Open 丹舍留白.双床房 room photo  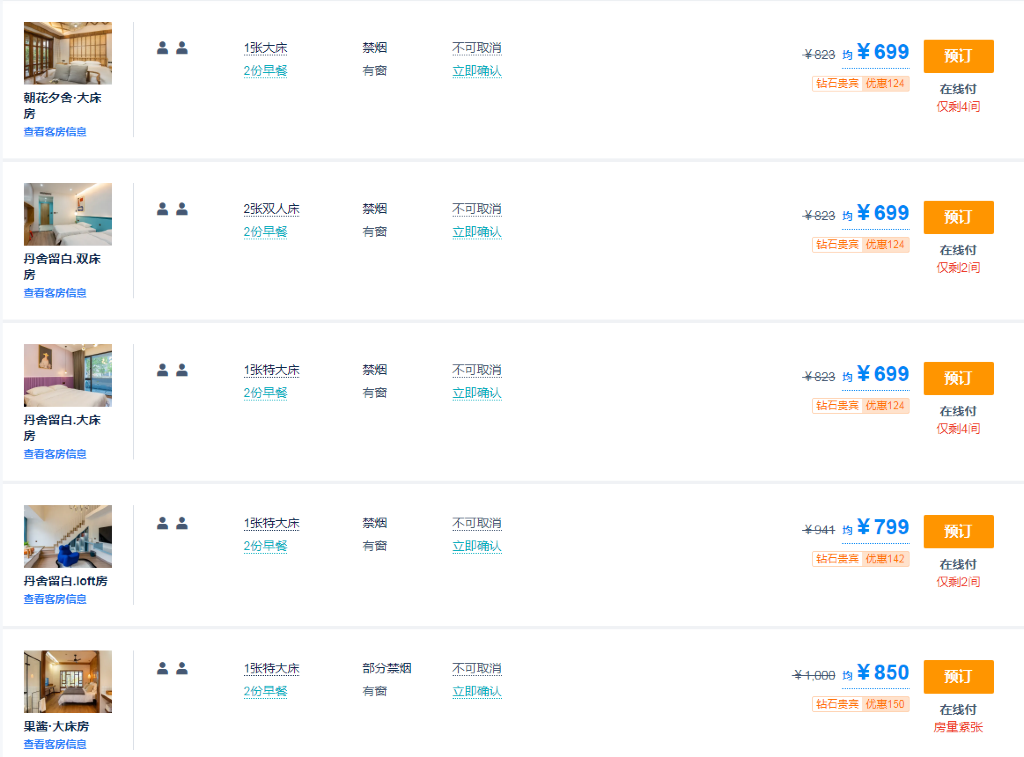point(68,214)
